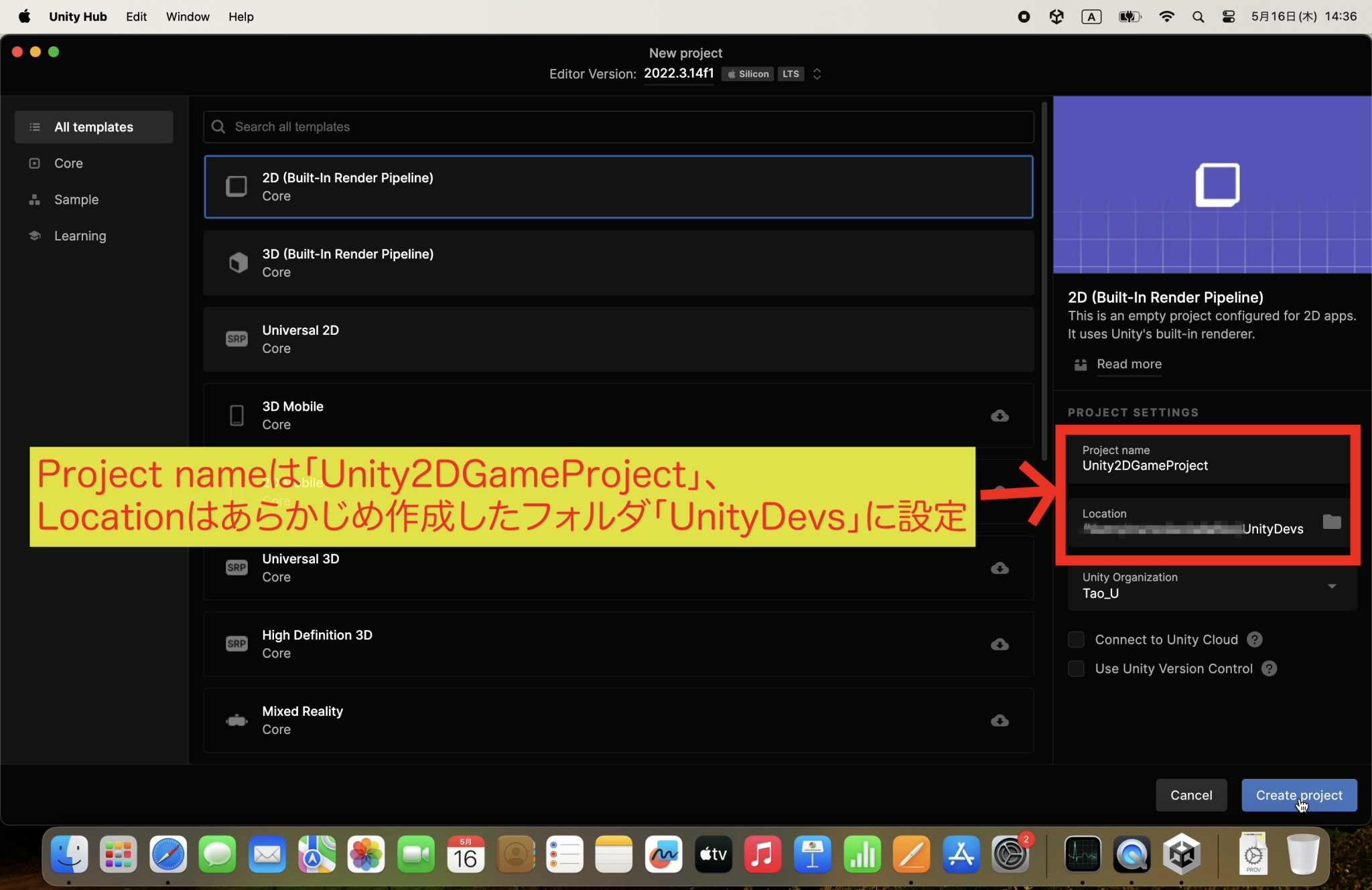The height and width of the screenshot is (890, 1372).
Task: Open the Window menu
Action: [187, 16]
